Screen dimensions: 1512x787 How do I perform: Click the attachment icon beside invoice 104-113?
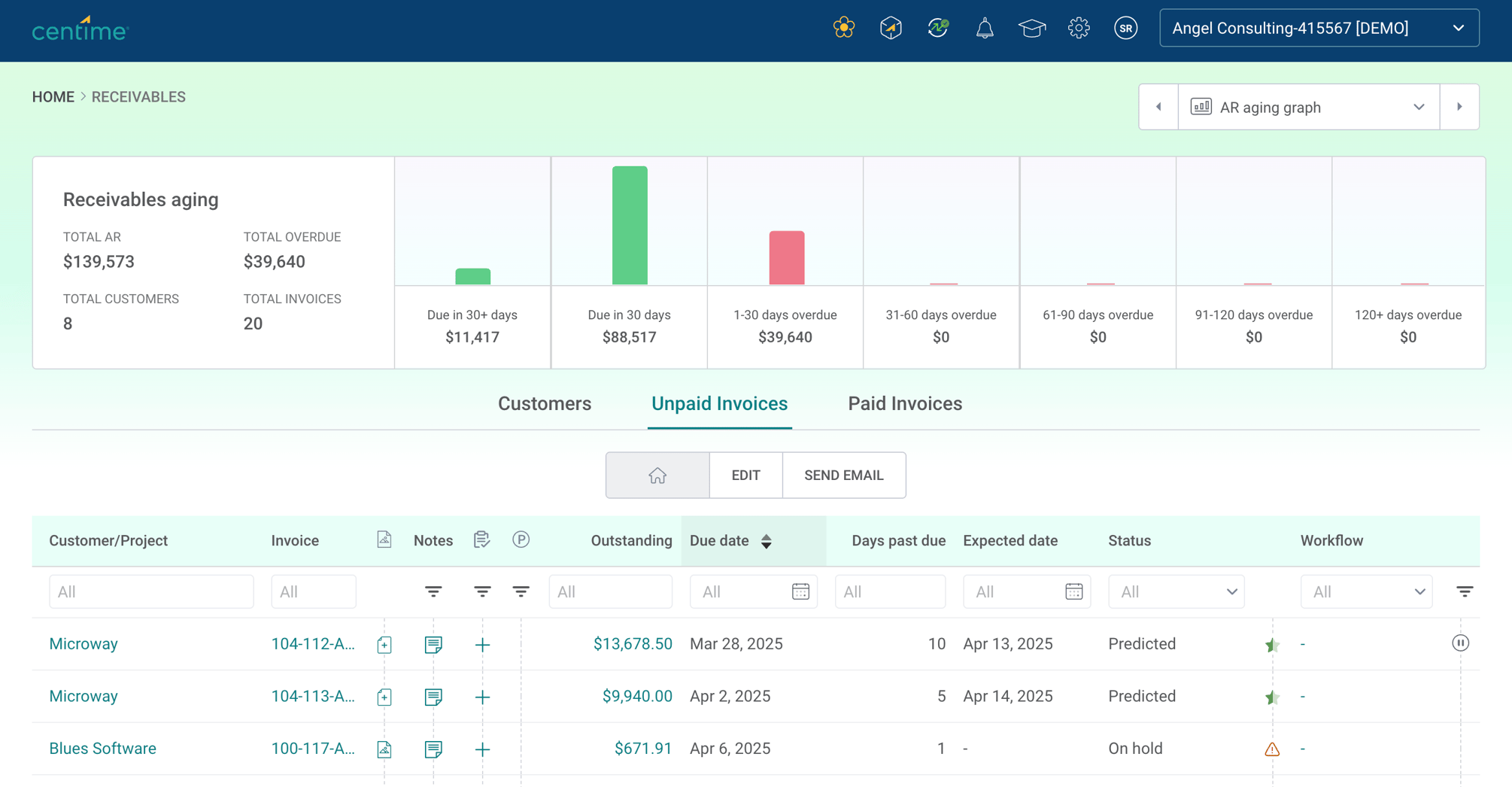[384, 697]
